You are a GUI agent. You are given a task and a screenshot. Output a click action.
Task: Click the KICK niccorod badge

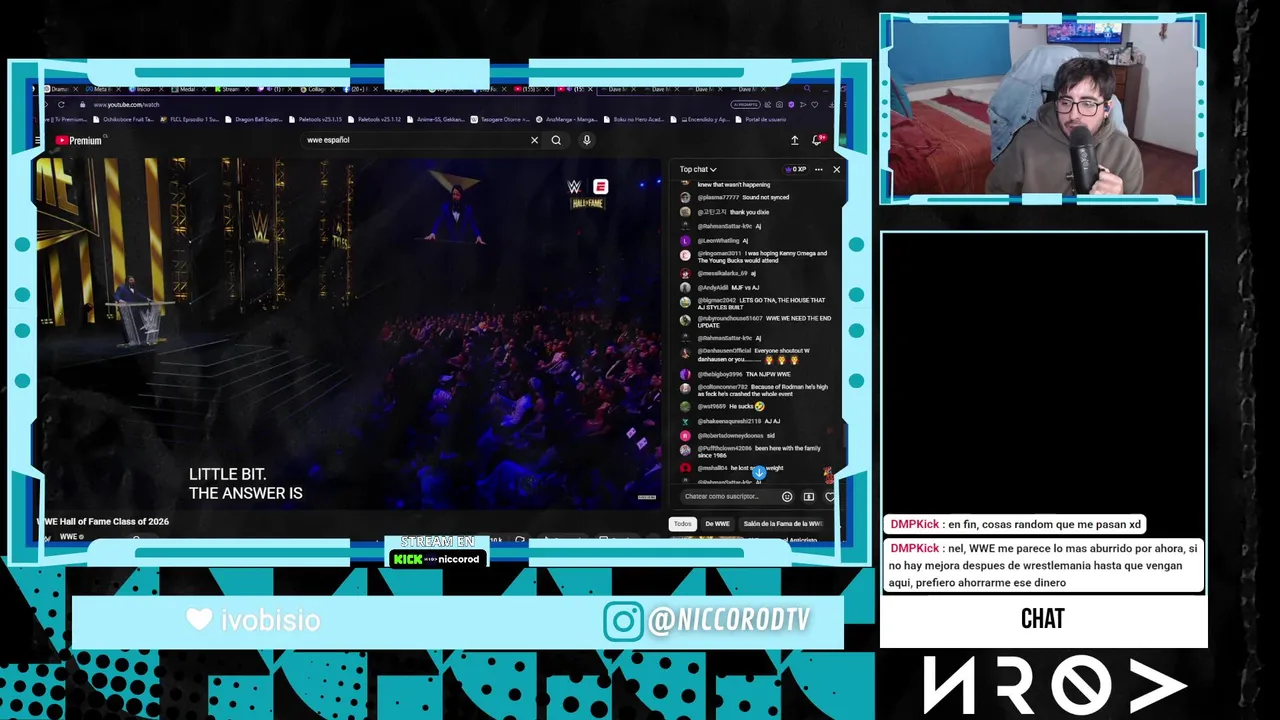click(x=437, y=559)
